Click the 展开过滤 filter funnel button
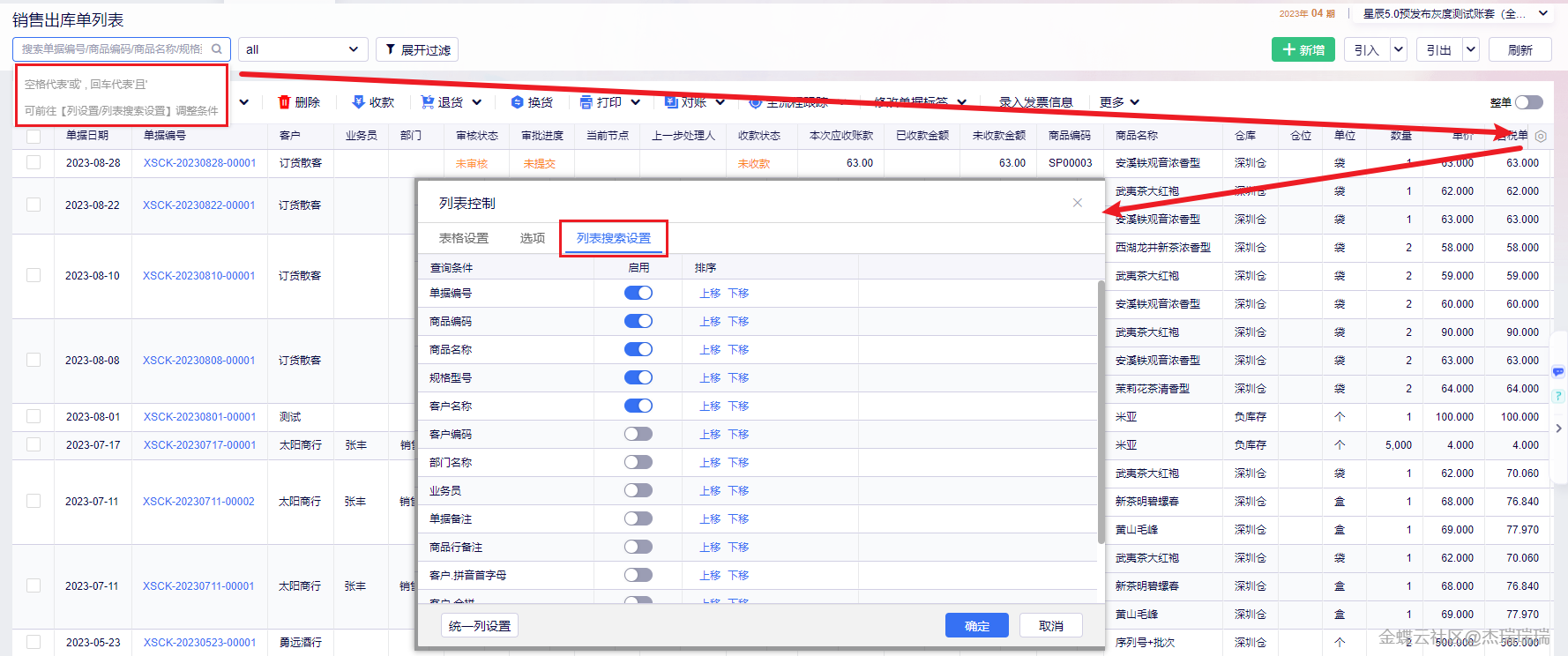The width and height of the screenshot is (1568, 656). [417, 49]
